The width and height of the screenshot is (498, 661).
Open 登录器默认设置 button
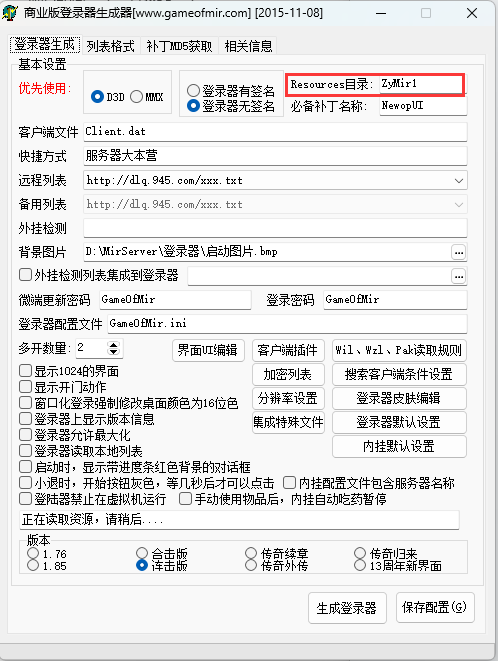pos(399,422)
